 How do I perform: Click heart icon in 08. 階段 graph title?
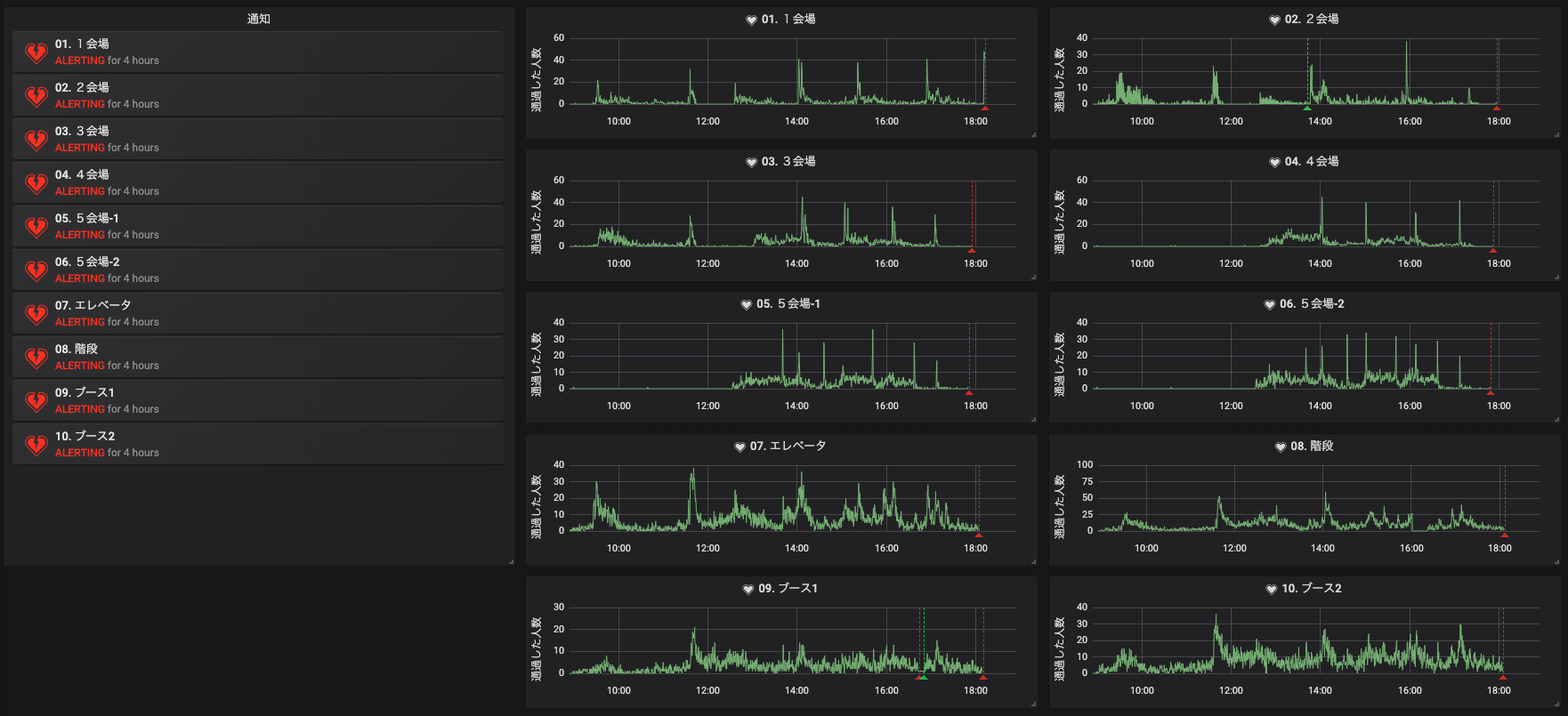1281,446
